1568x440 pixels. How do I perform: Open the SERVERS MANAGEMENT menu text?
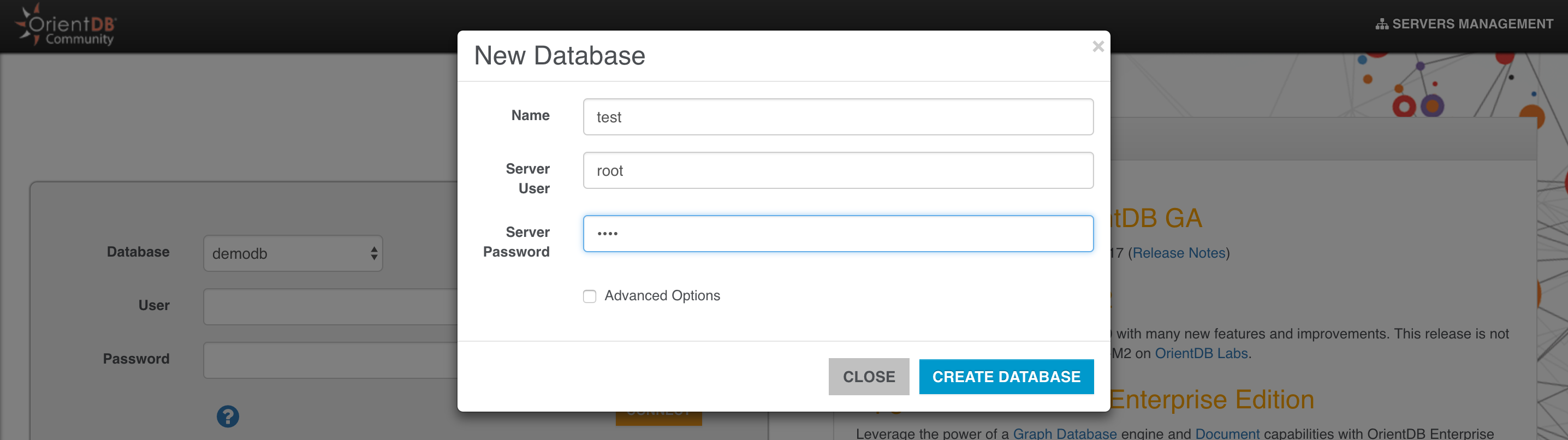pyautogui.click(x=1472, y=25)
